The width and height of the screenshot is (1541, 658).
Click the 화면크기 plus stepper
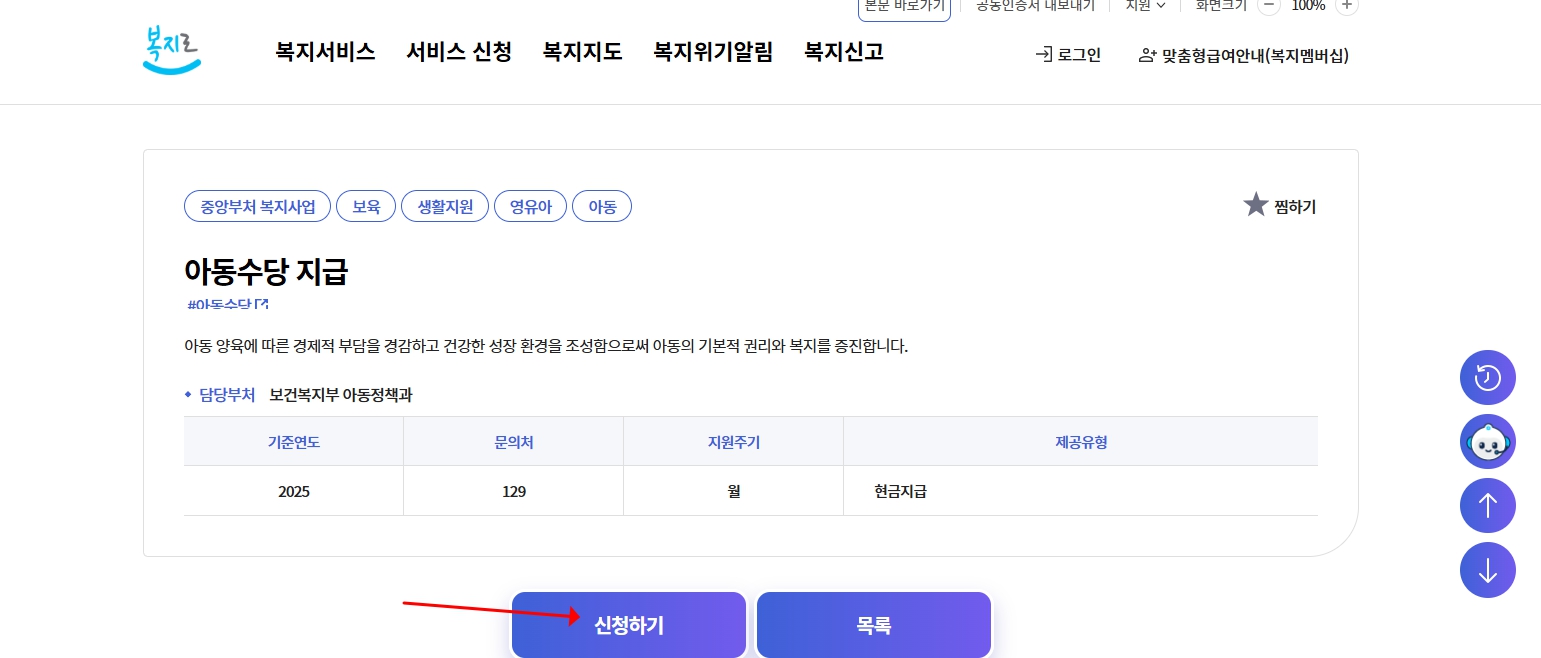[1346, 5]
